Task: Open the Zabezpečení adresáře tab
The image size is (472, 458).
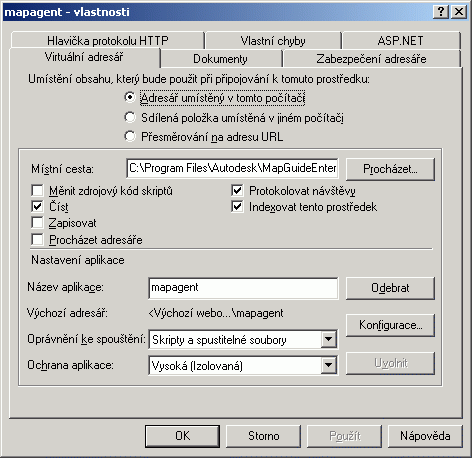Action: (x=371, y=59)
